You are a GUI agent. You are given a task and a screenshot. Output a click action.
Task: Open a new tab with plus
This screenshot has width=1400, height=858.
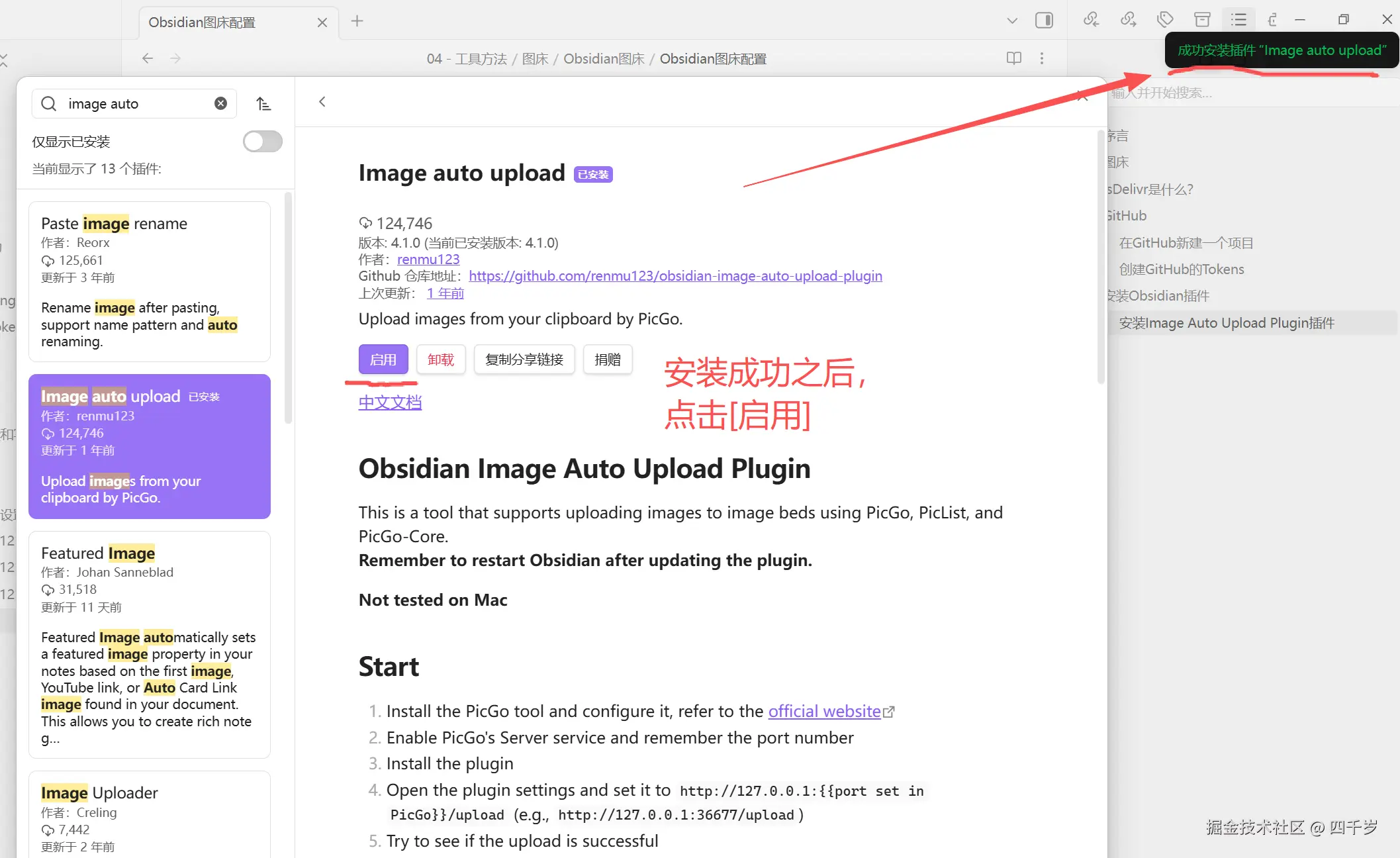click(x=357, y=21)
